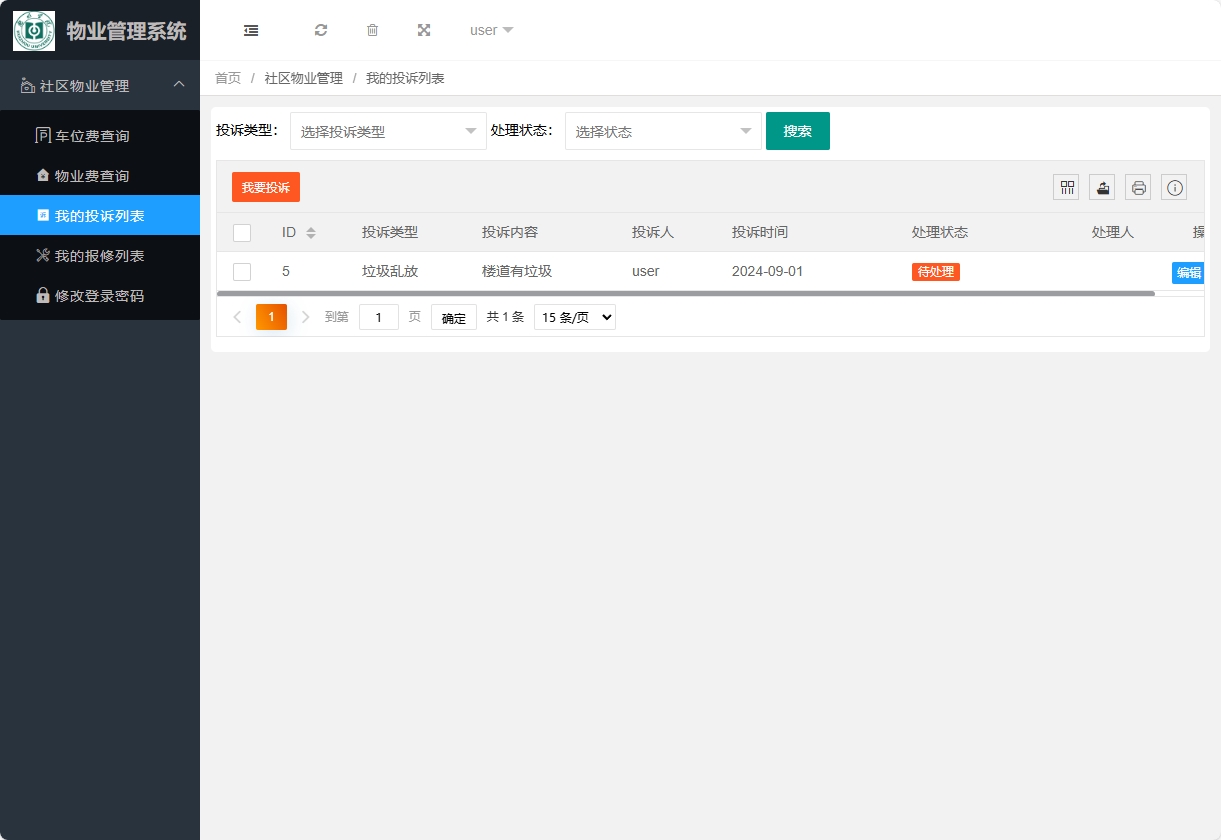
Task: Open the 选择状态 dropdown
Action: pos(662,130)
